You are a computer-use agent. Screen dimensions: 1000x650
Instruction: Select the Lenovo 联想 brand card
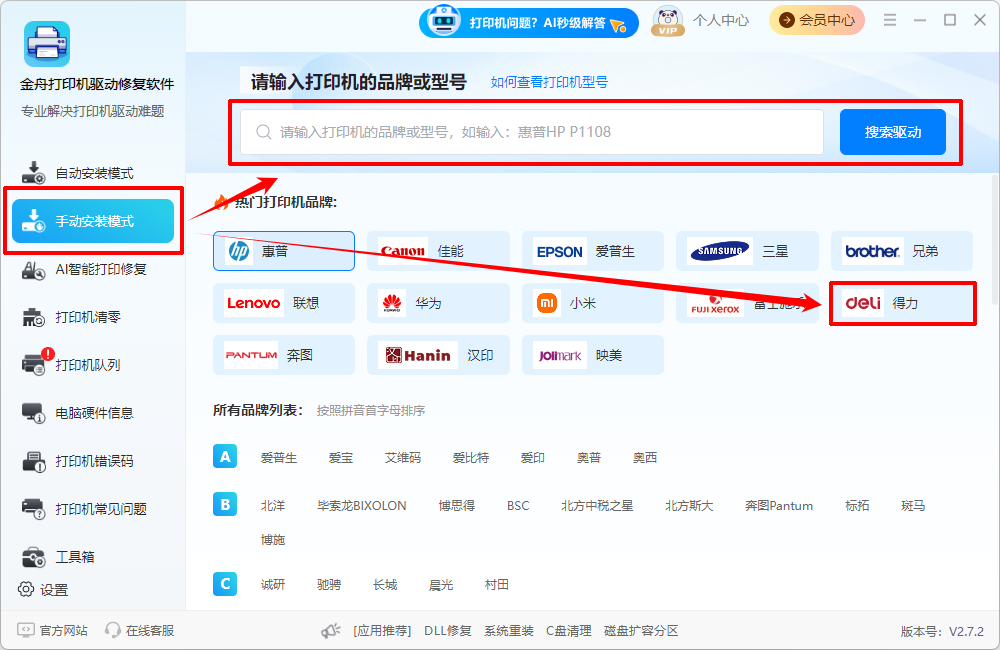coord(284,303)
